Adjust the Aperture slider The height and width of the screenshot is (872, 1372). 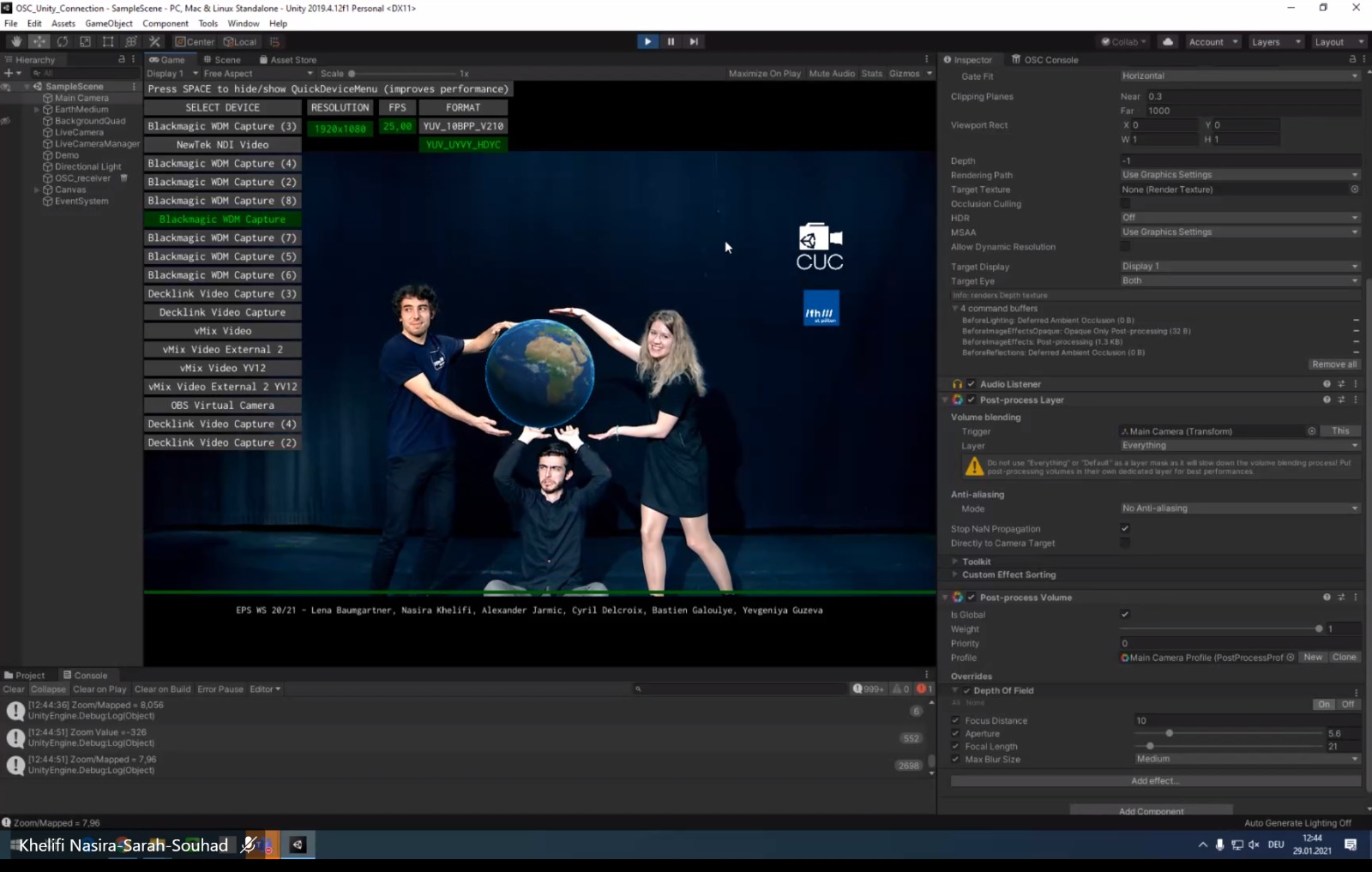tap(1169, 733)
